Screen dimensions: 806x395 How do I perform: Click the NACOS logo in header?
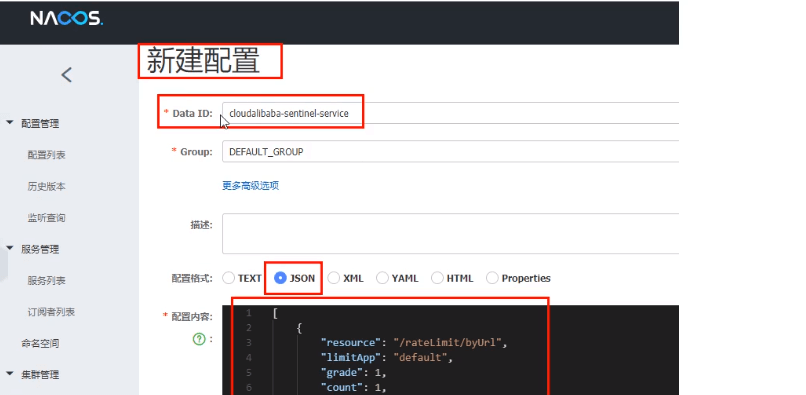[x=66, y=19]
